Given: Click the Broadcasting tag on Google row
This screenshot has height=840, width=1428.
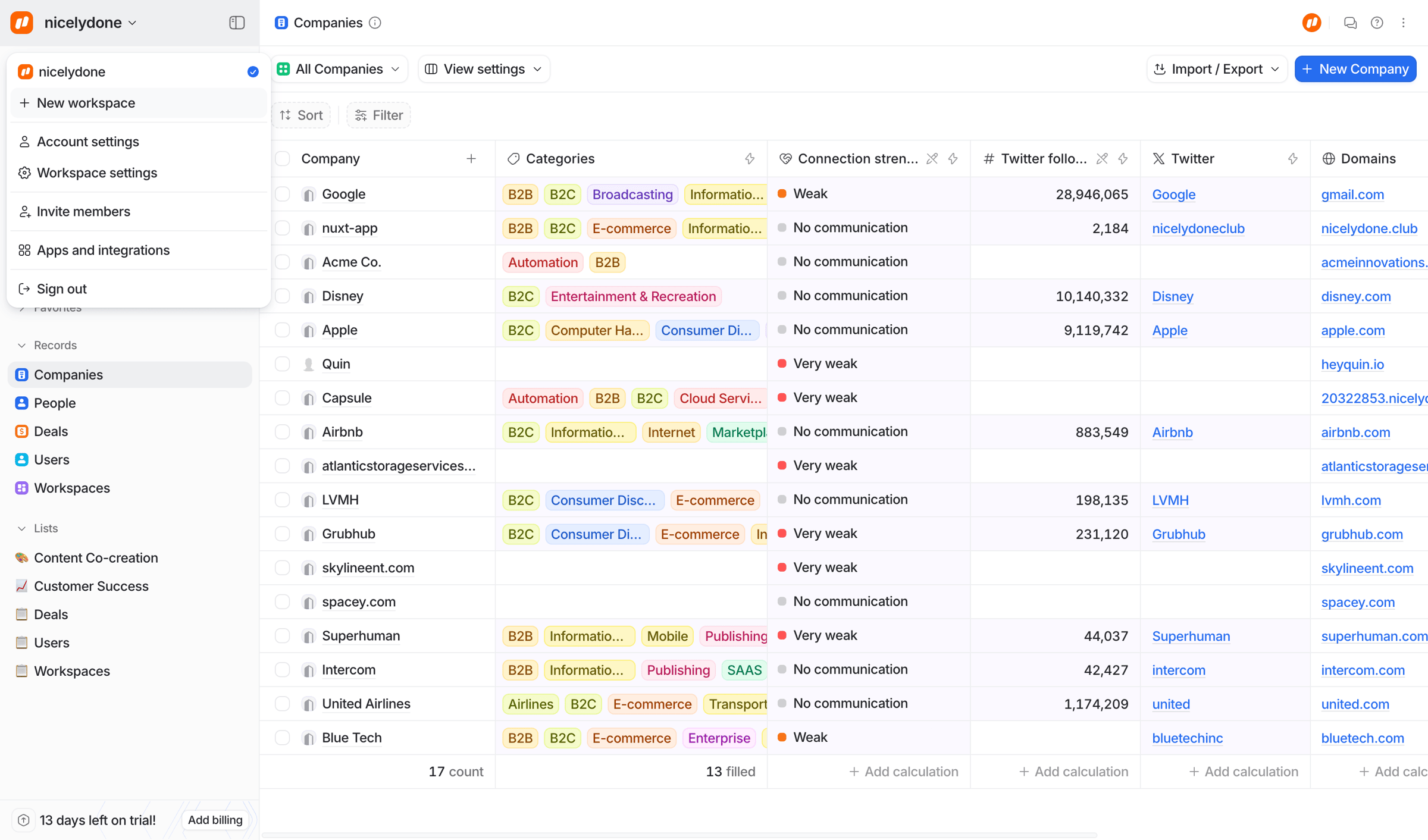Looking at the screenshot, I should click(x=632, y=195).
